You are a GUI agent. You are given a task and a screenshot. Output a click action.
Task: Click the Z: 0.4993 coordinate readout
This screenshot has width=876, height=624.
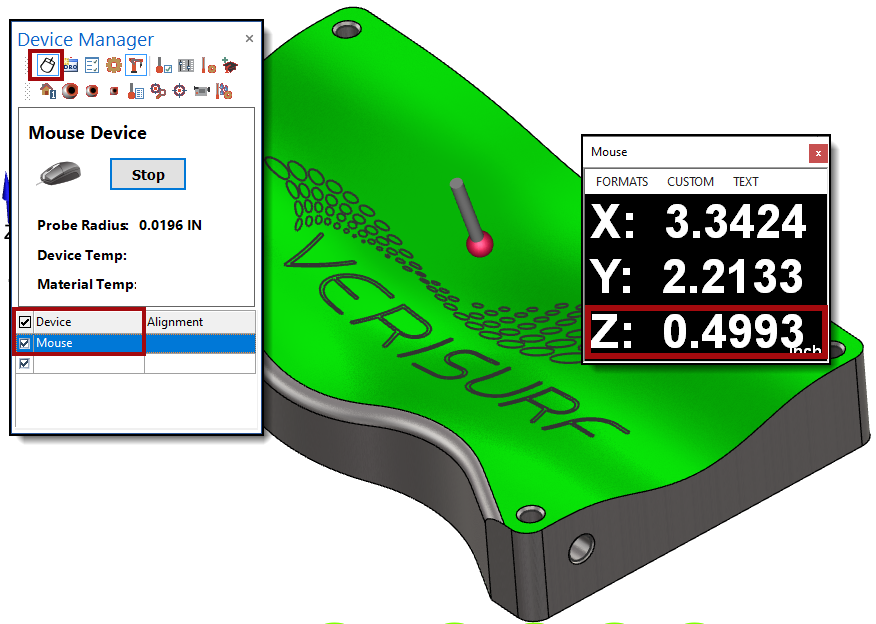(x=697, y=332)
